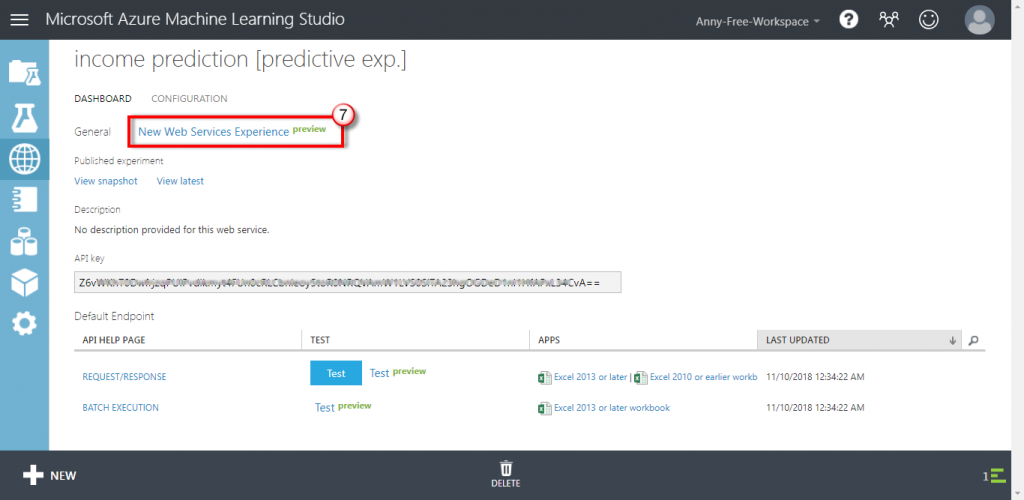Open the Trained Models cube icon

click(x=24, y=282)
